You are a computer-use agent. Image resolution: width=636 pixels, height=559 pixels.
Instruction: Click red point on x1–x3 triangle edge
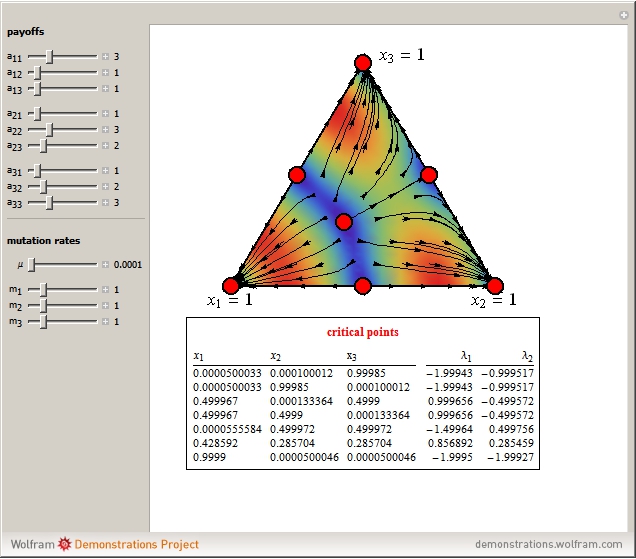pyautogui.click(x=297, y=175)
